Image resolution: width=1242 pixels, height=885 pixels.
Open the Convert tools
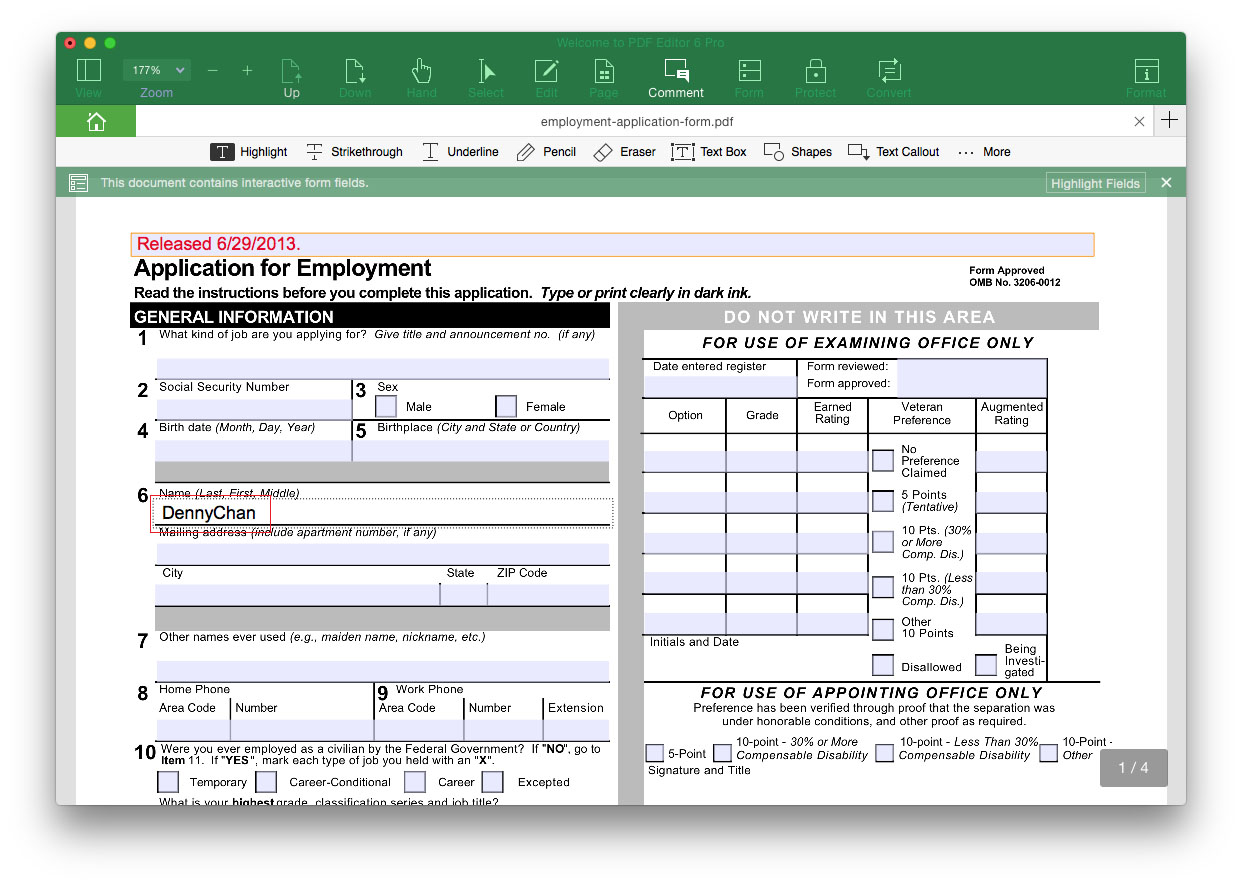click(888, 78)
